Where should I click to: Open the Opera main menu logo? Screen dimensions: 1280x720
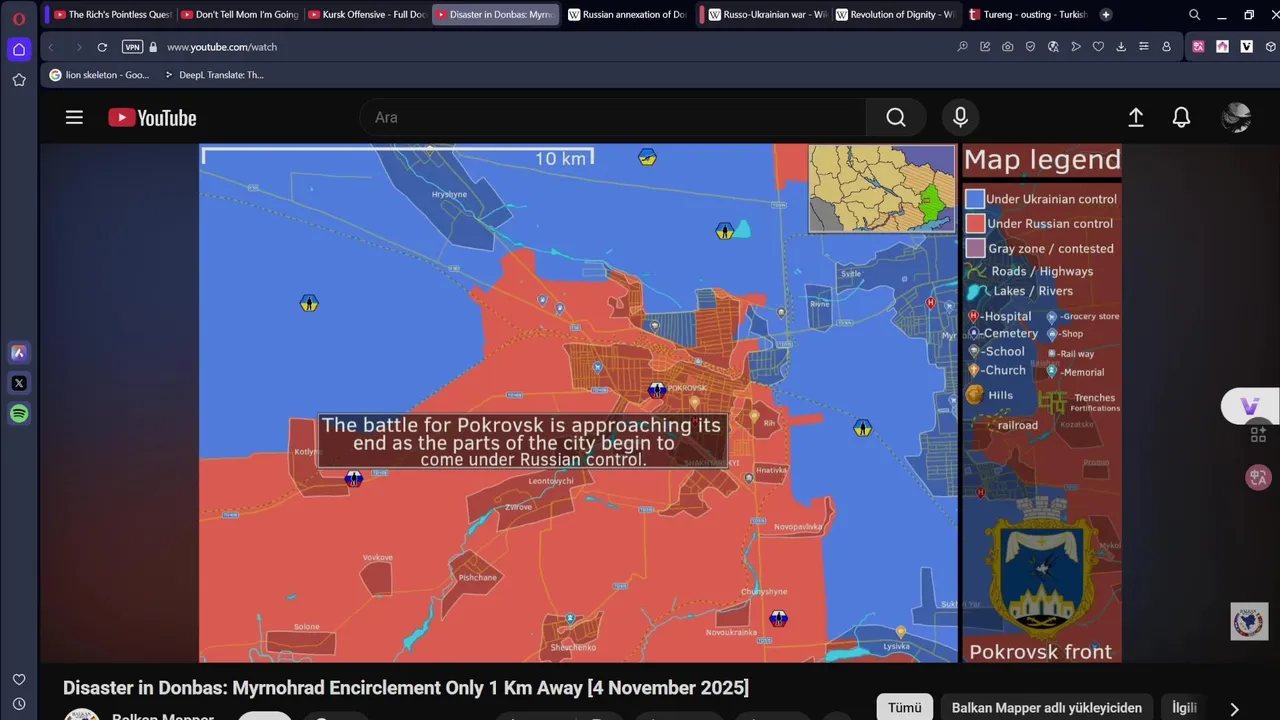[x=18, y=18]
